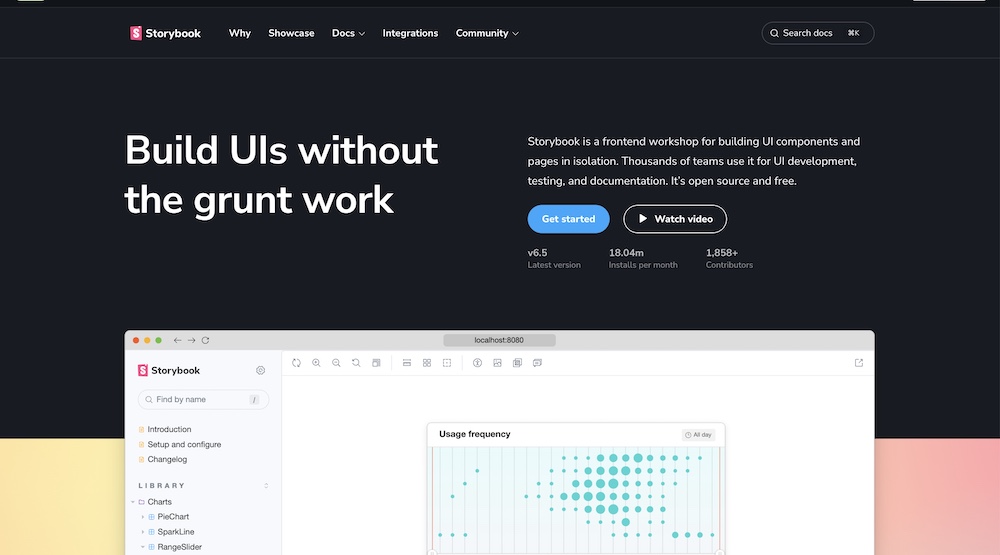Toggle the LIBRARY section expand/collapse arrows

coord(266,485)
